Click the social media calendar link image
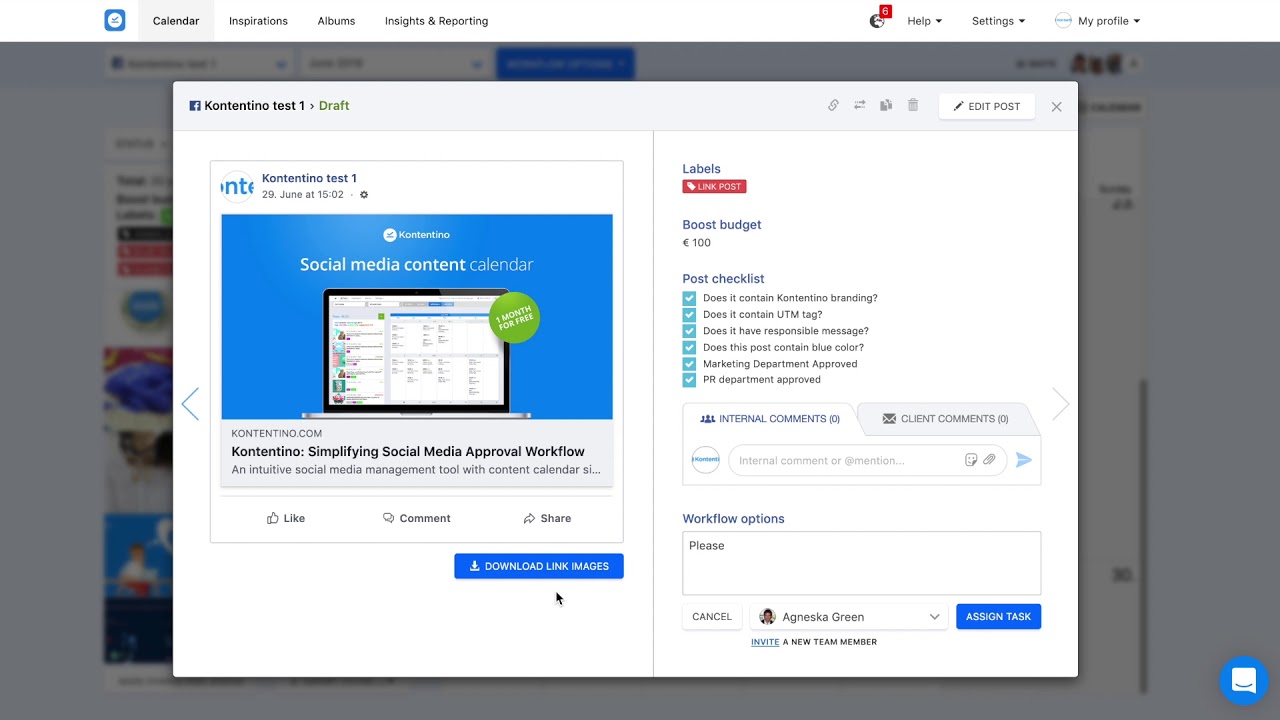Image resolution: width=1280 pixels, height=720 pixels. pyautogui.click(x=417, y=316)
